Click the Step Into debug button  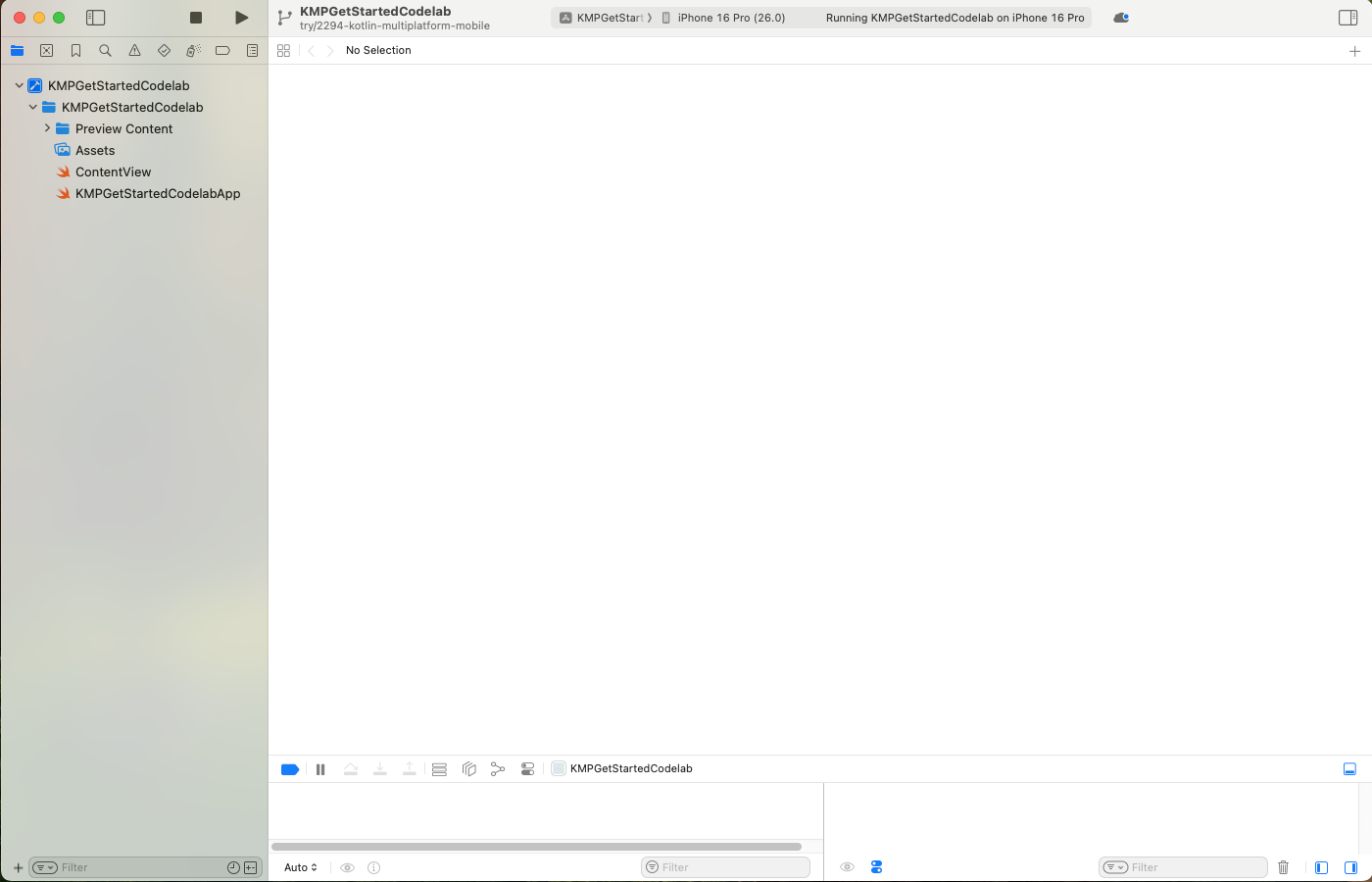click(380, 769)
